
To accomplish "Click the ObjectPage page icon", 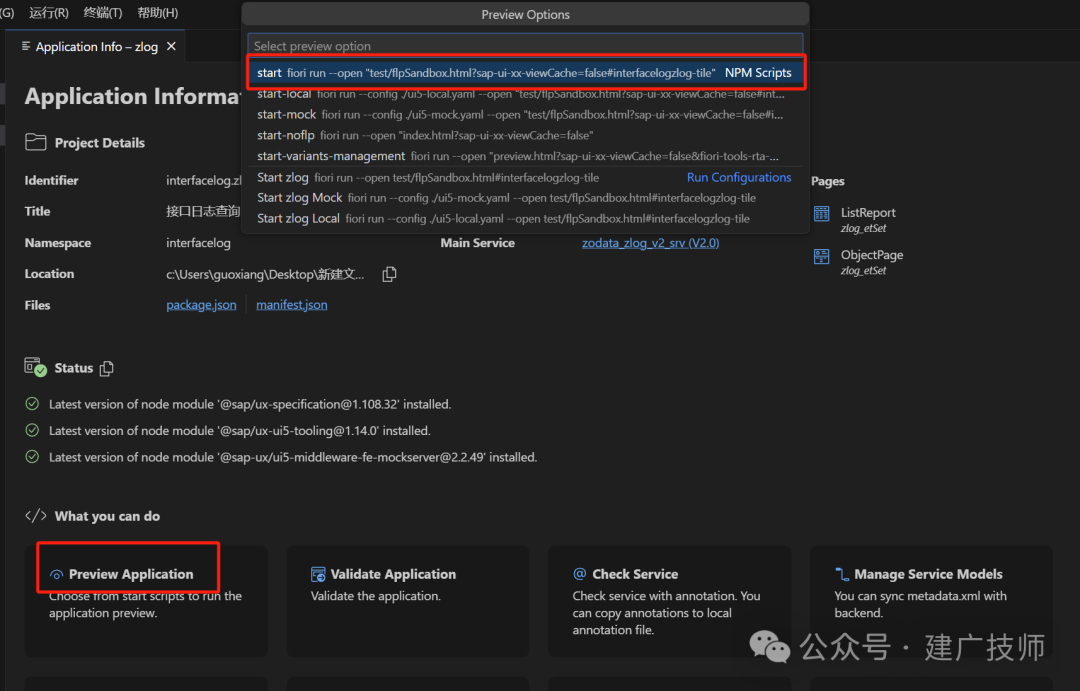I will coord(822,256).
